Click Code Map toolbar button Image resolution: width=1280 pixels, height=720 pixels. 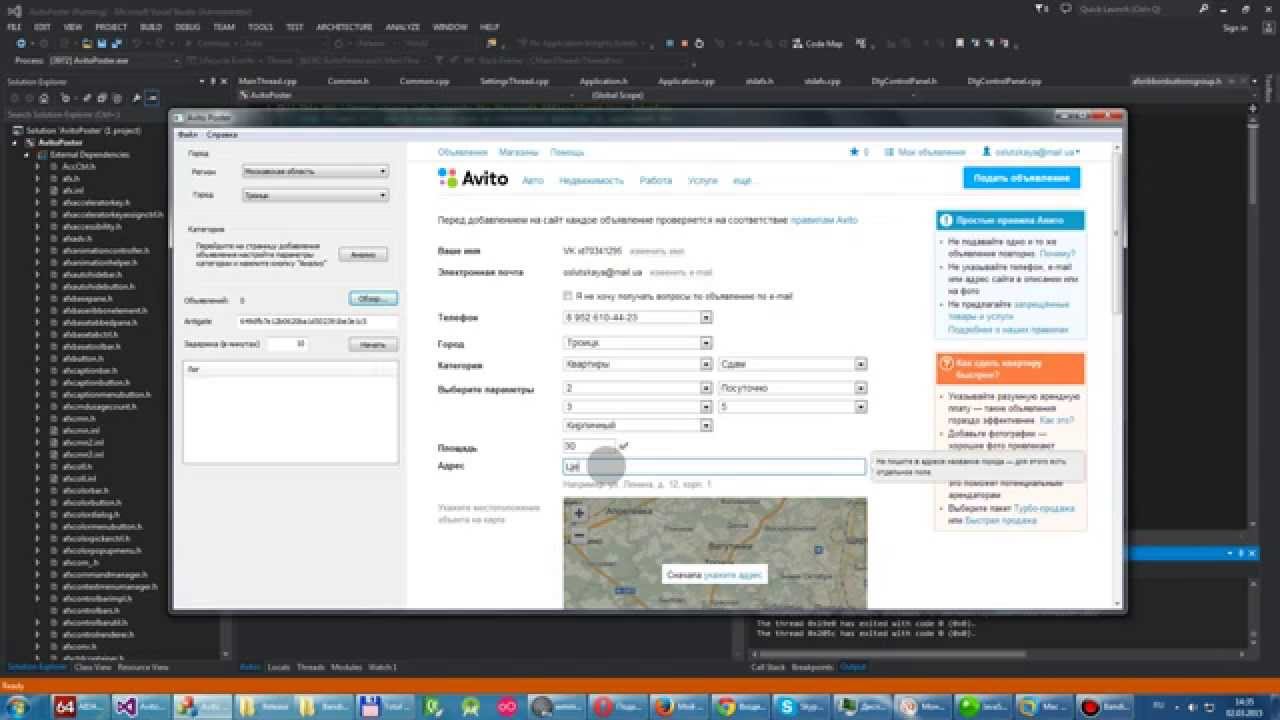818,44
